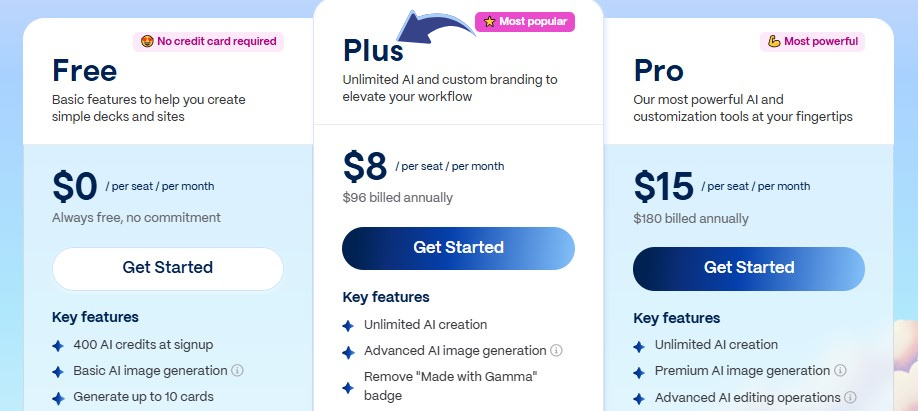
Task: Select the Plus plan heading
Action: [373, 50]
